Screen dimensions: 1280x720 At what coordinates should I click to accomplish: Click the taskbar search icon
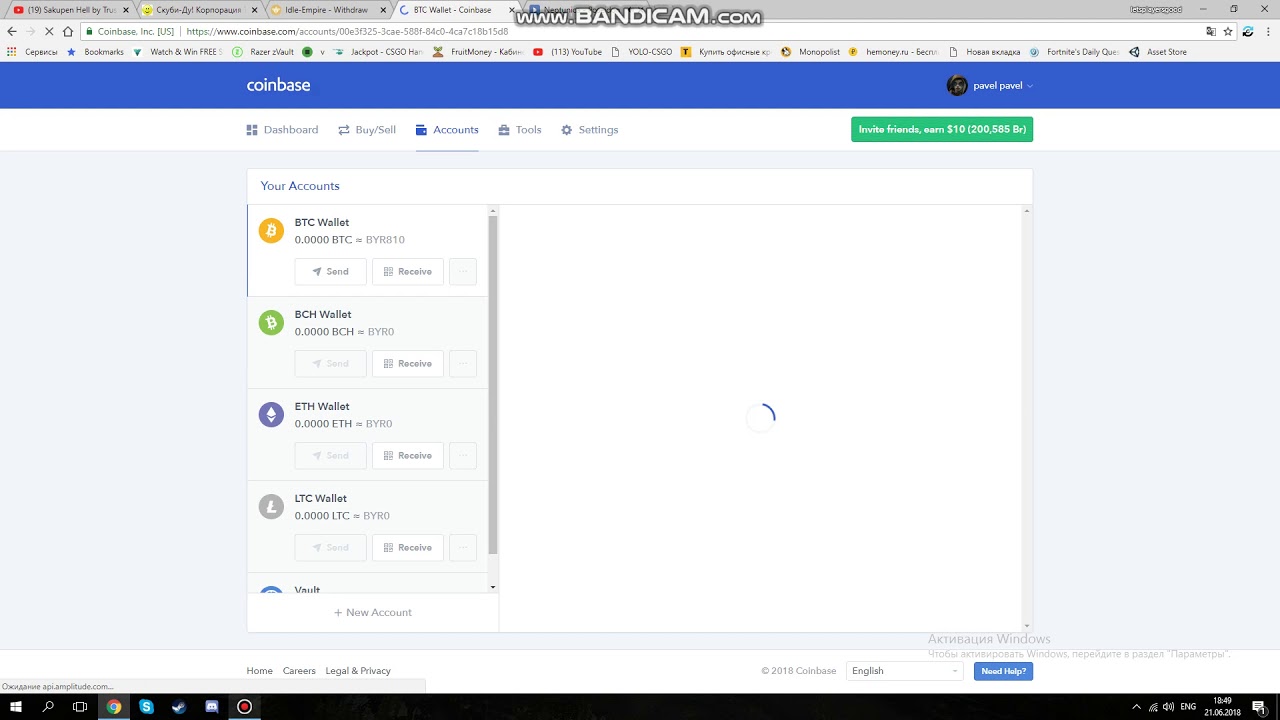48,706
